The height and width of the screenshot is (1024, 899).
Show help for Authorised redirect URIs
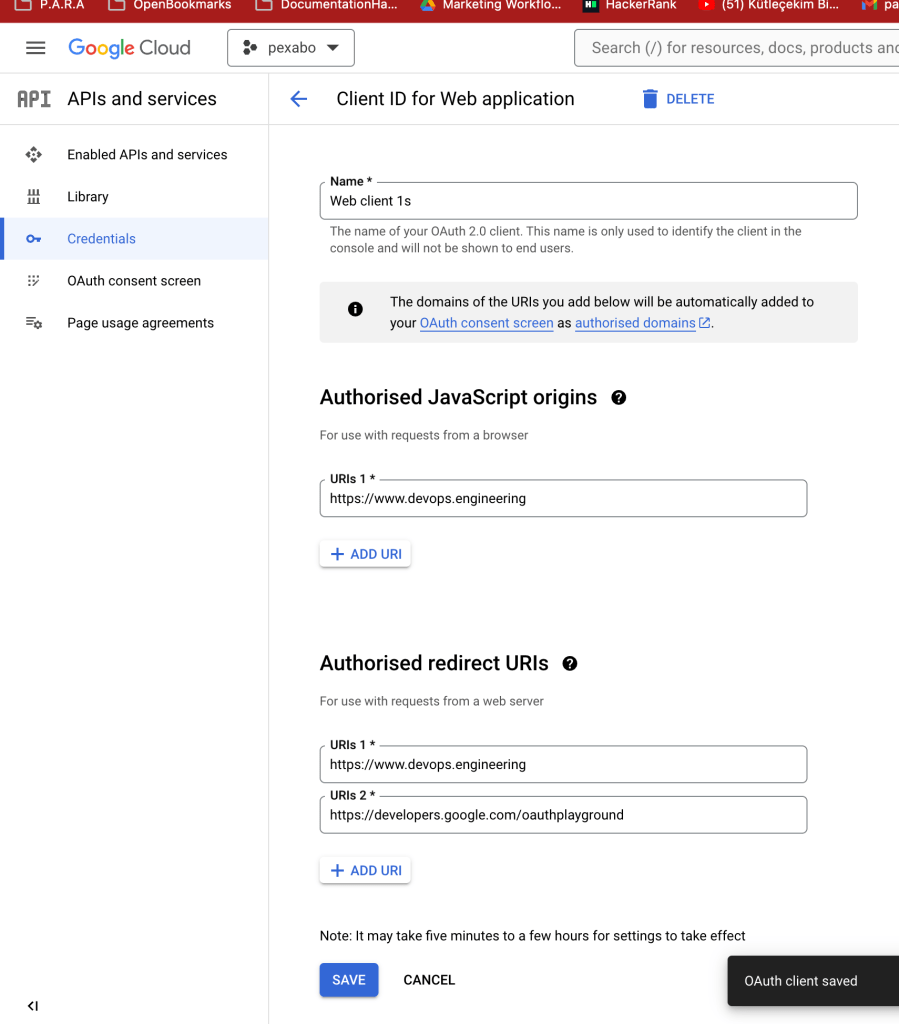(x=570, y=664)
